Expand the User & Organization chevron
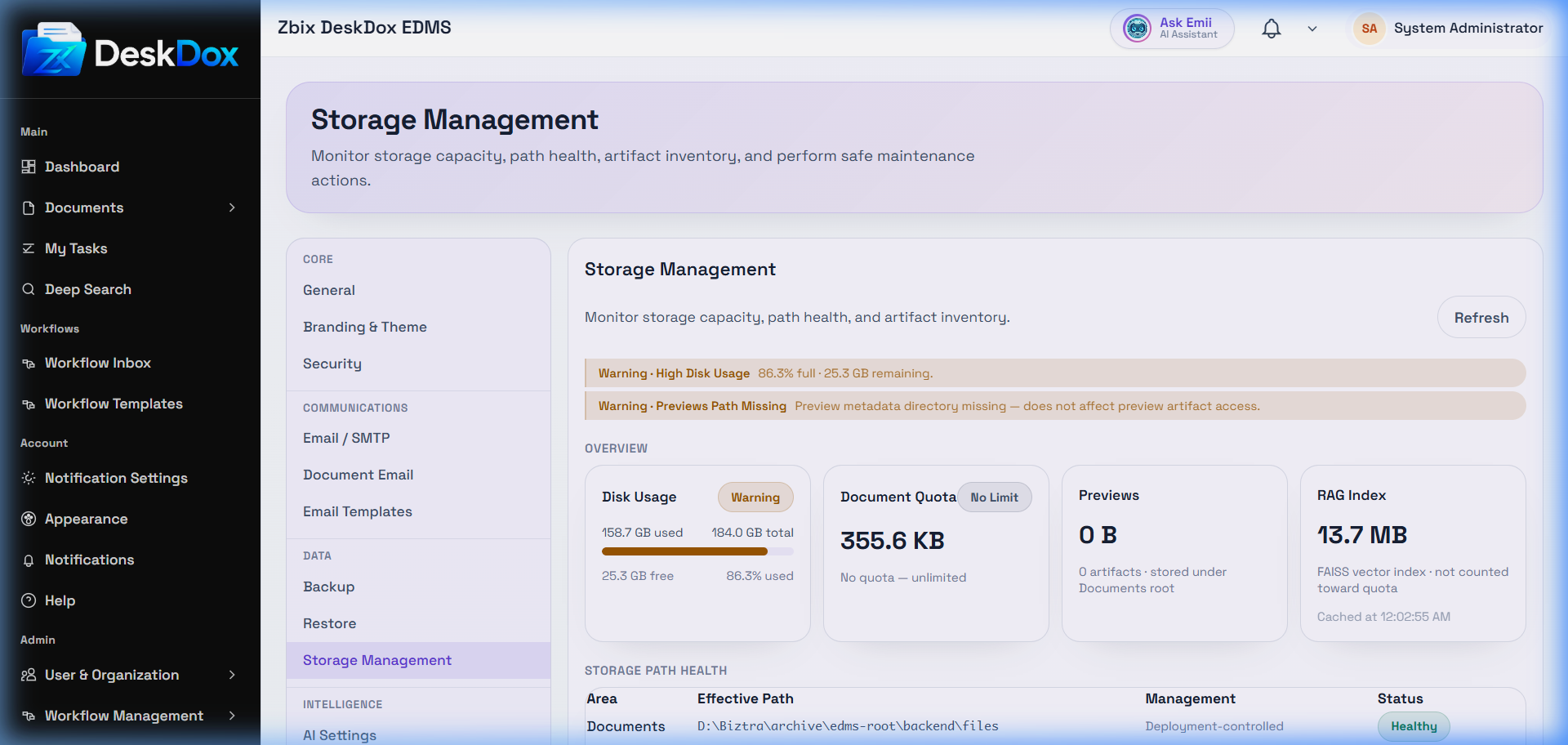The width and height of the screenshot is (1568, 745). pos(232,675)
